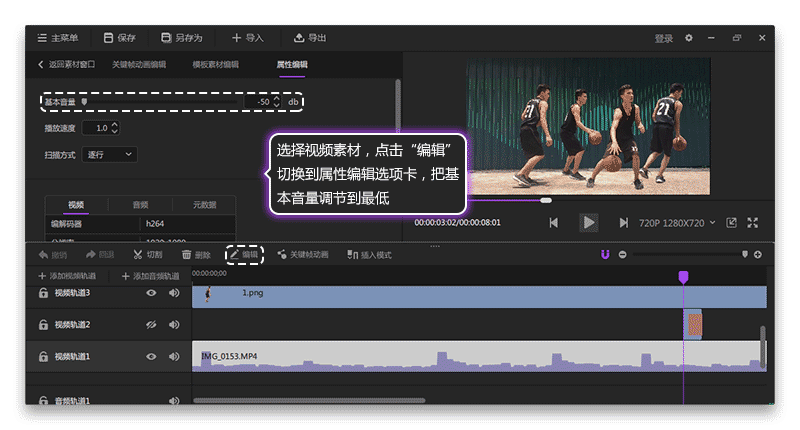The image size is (800, 430).
Task: Mute 视频轨道2 speaker icon
Action: (x=174, y=324)
